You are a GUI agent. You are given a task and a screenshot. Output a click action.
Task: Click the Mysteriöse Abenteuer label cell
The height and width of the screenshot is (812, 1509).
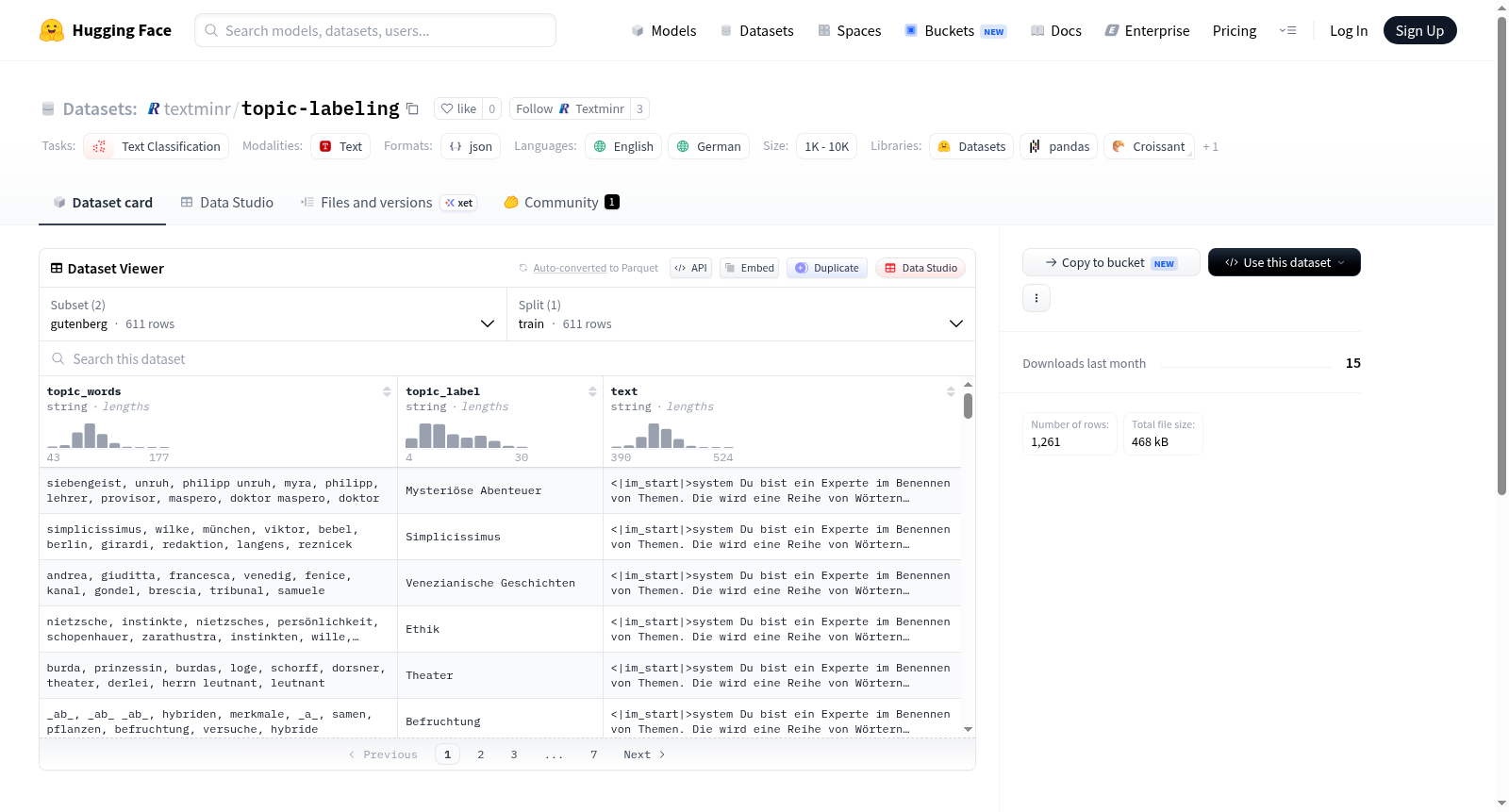500,490
